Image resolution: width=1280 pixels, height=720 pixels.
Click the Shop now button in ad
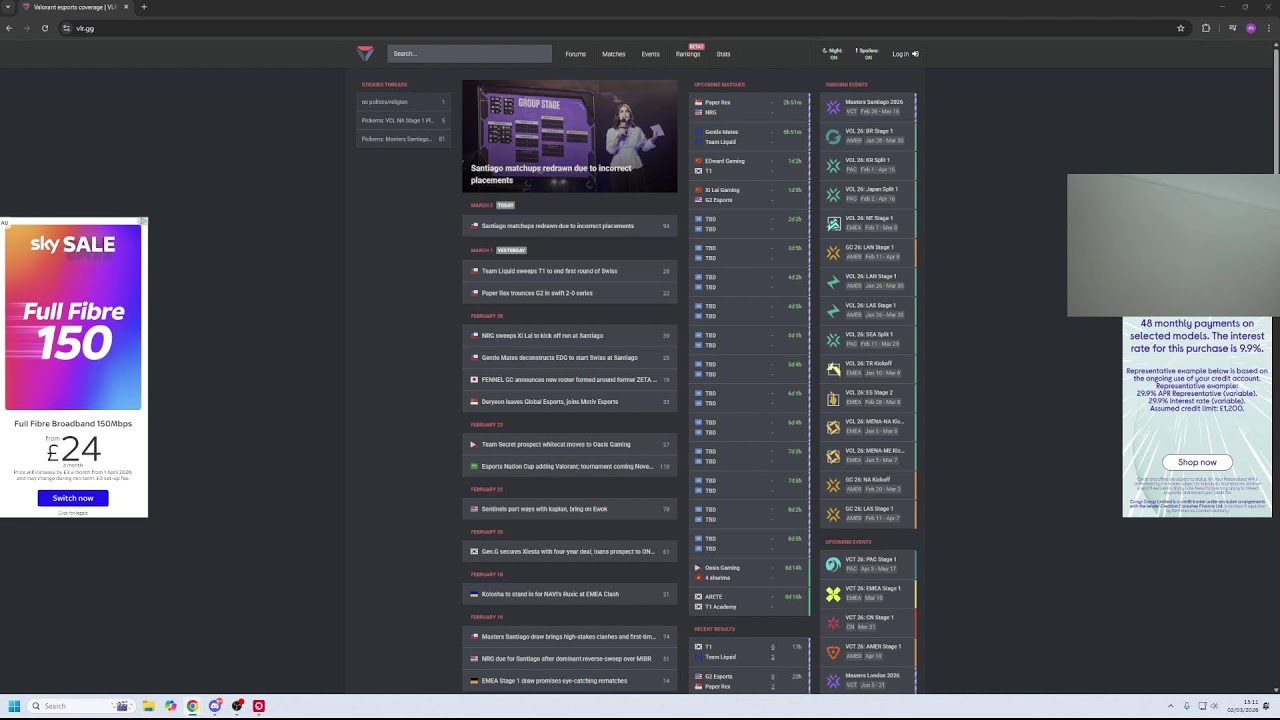pos(1197,462)
